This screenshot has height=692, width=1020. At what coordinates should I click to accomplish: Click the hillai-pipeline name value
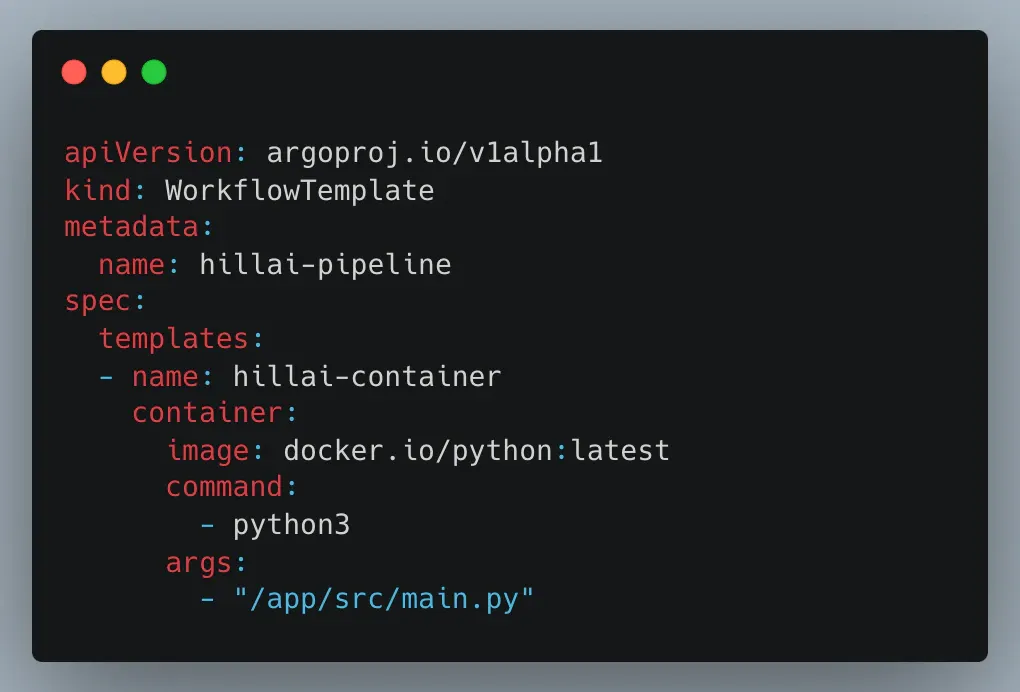[325, 265]
